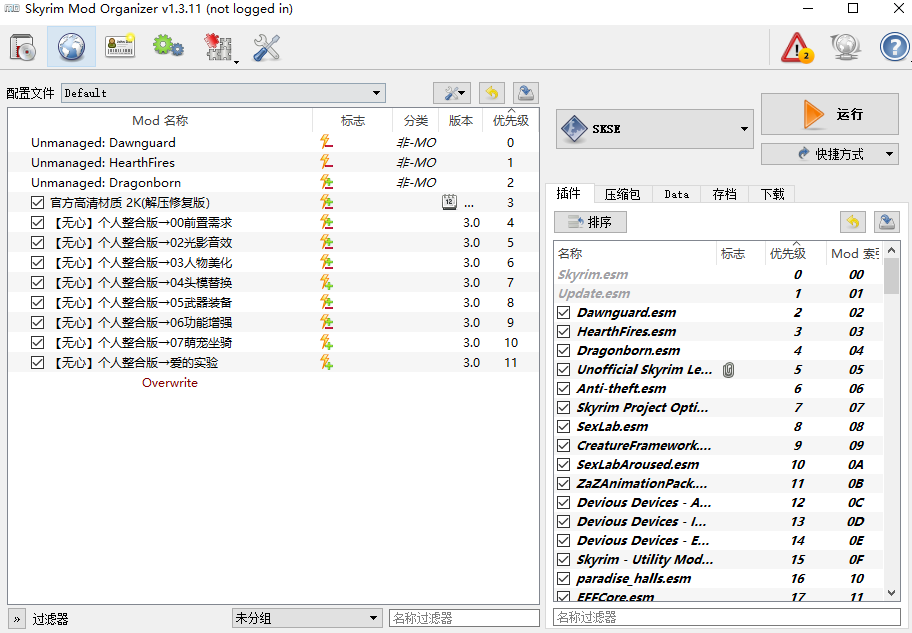The width and height of the screenshot is (912, 633).
Task: Click conflict flag icon of 爱的实验 mod
Action: pyautogui.click(x=326, y=362)
